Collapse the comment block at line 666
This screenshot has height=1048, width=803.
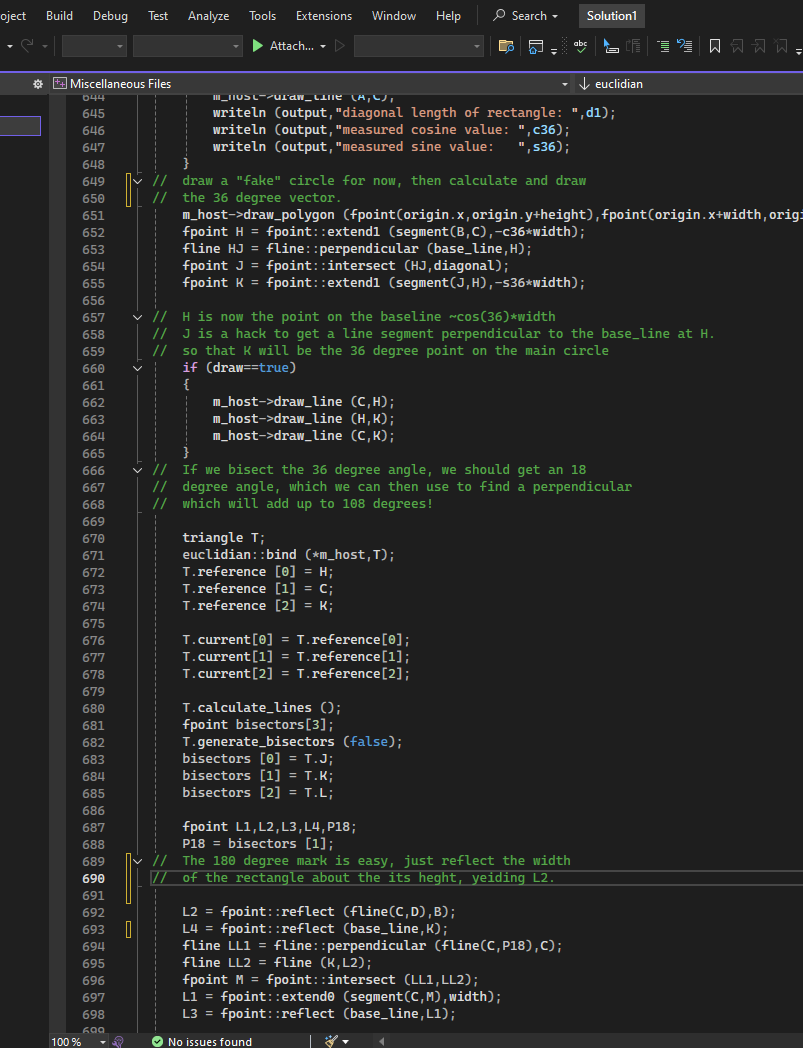point(137,470)
